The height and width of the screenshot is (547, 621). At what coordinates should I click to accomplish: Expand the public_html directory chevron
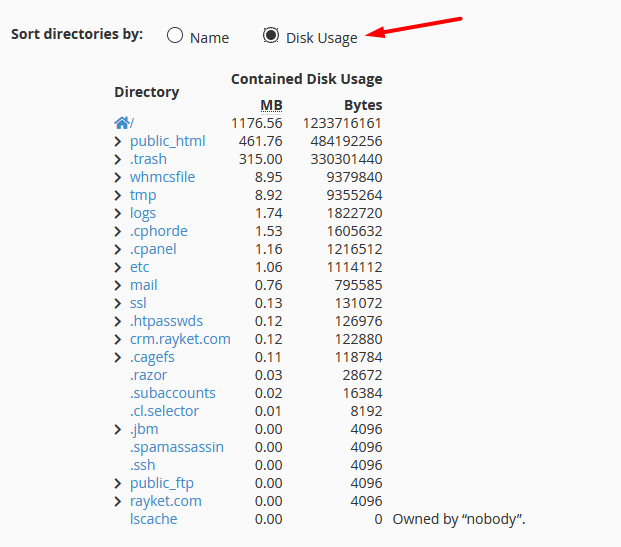point(118,141)
